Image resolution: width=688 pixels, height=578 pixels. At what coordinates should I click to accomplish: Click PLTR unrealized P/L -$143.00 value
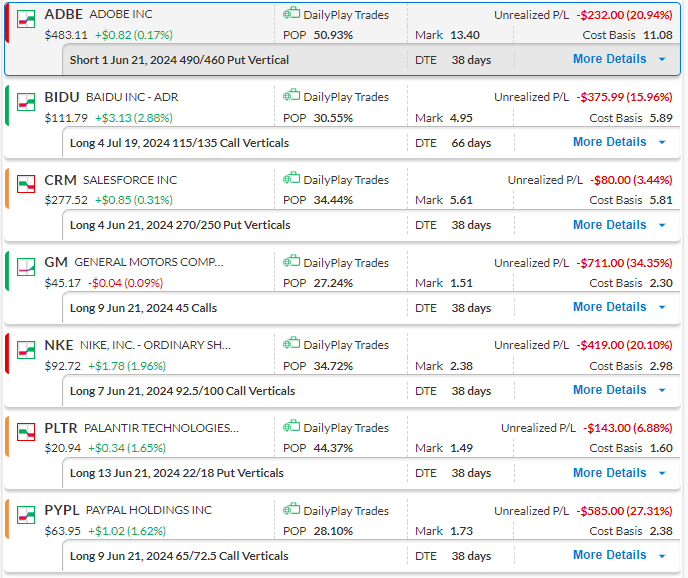tap(628, 428)
